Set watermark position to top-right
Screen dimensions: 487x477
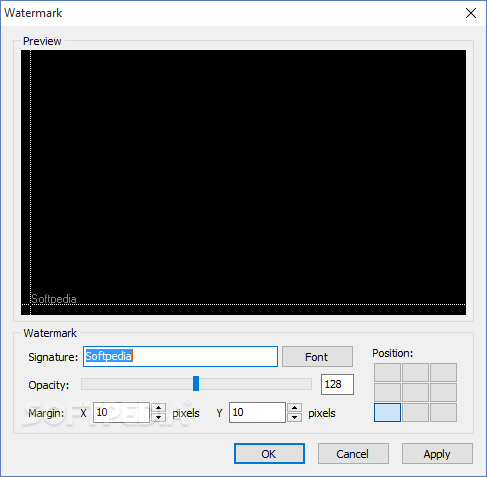coord(443,372)
